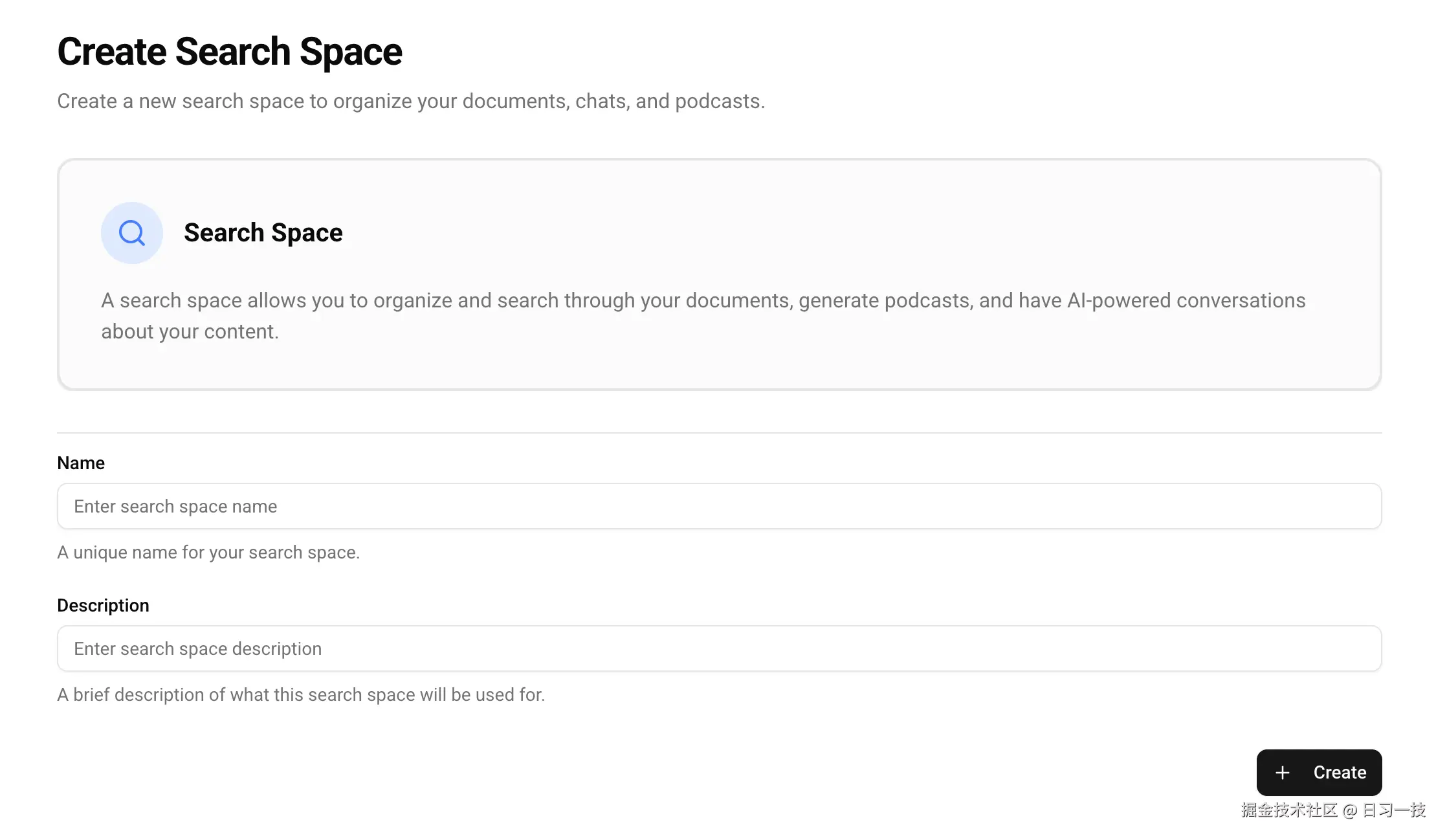Focus the description input box

click(x=718, y=648)
